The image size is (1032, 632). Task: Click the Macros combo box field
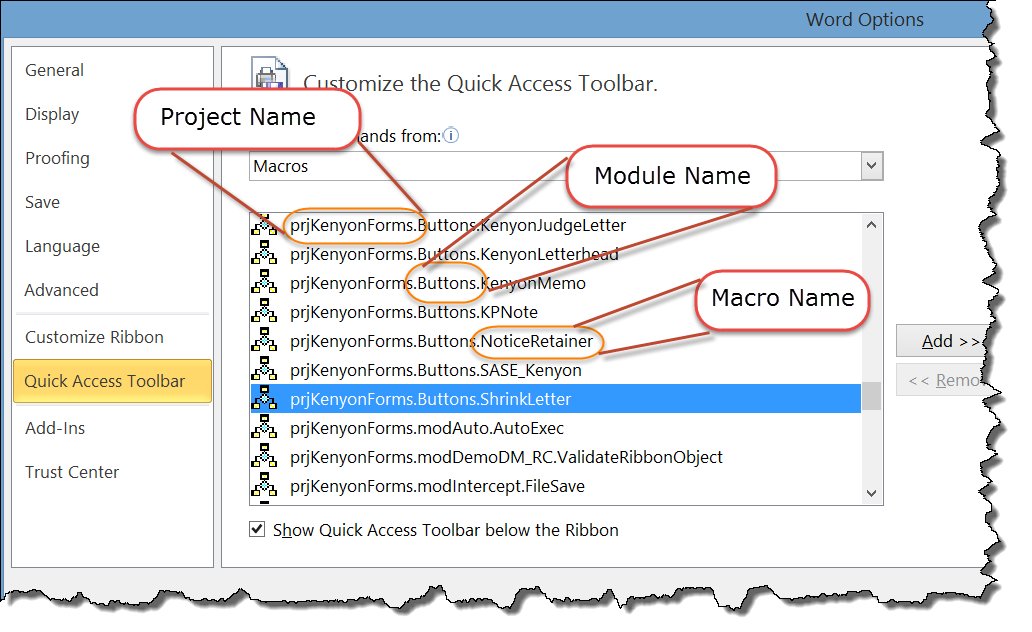pyautogui.click(x=566, y=166)
